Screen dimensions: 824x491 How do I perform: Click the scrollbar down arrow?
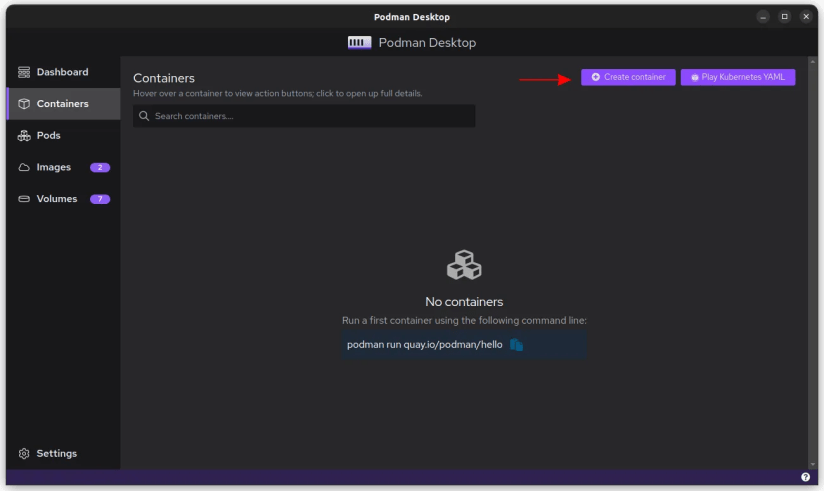812,465
